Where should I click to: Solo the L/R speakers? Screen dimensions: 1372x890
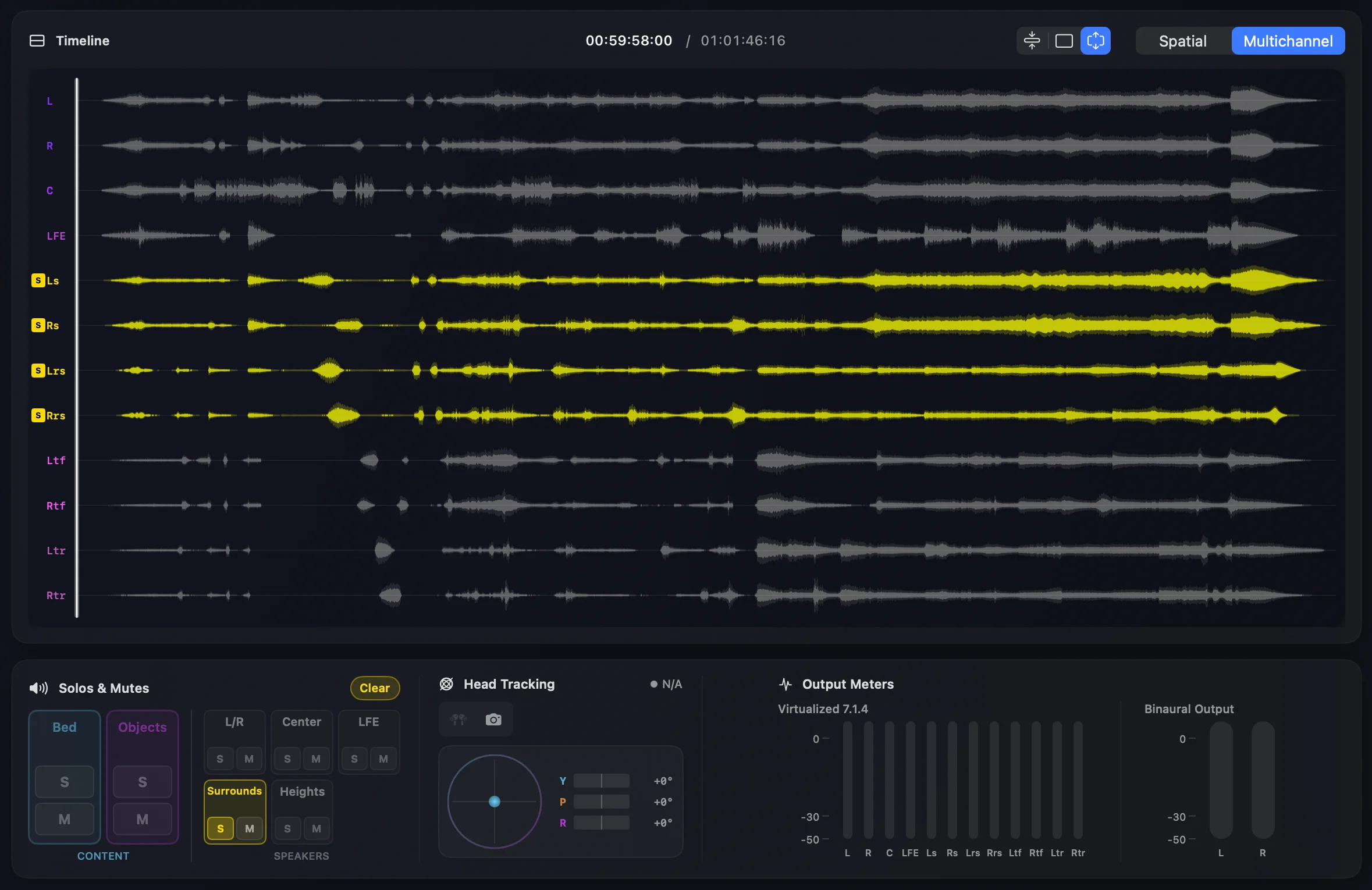(x=219, y=759)
